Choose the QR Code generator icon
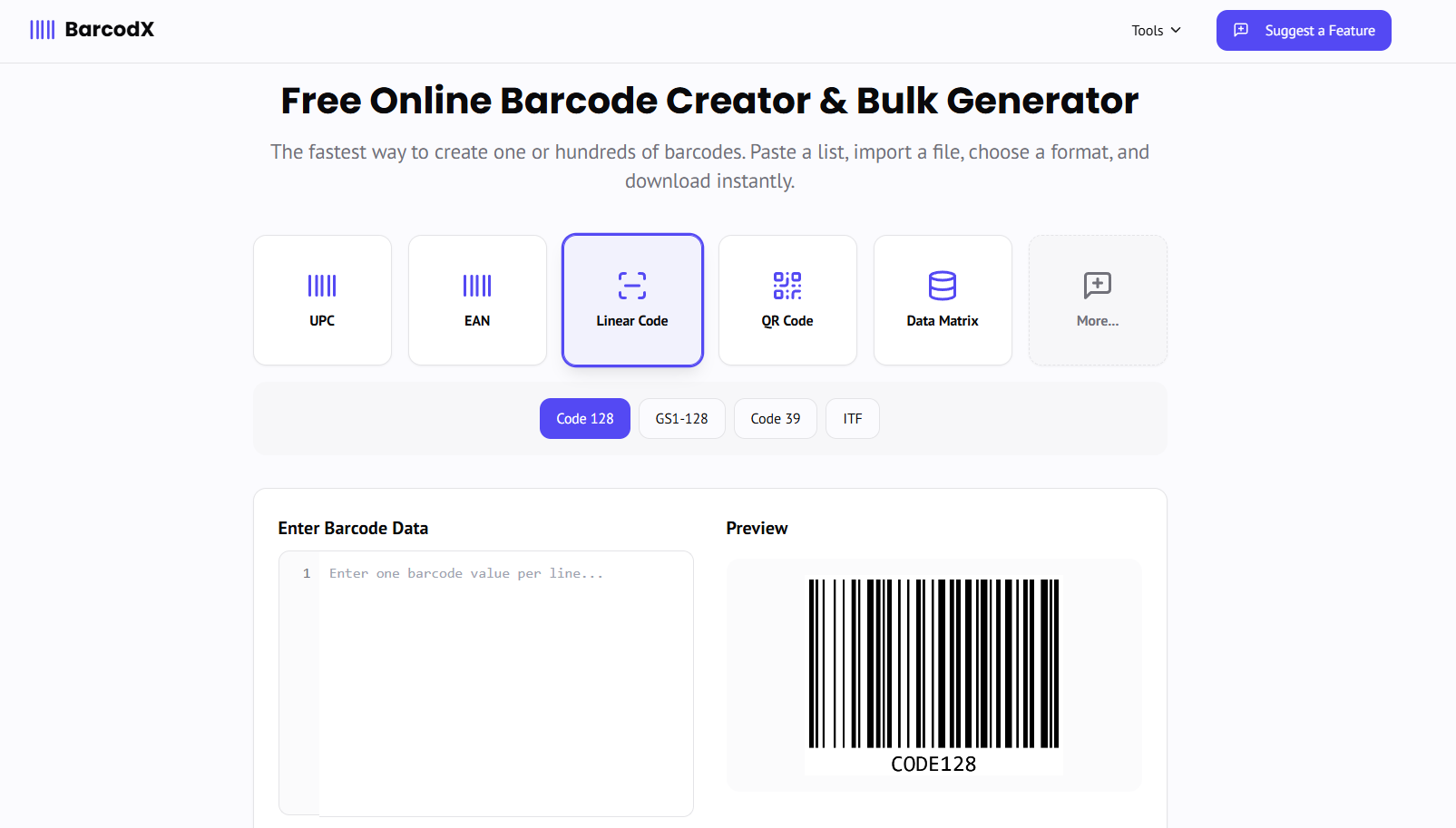Screen dimensions: 1456x828 [x=787, y=286]
